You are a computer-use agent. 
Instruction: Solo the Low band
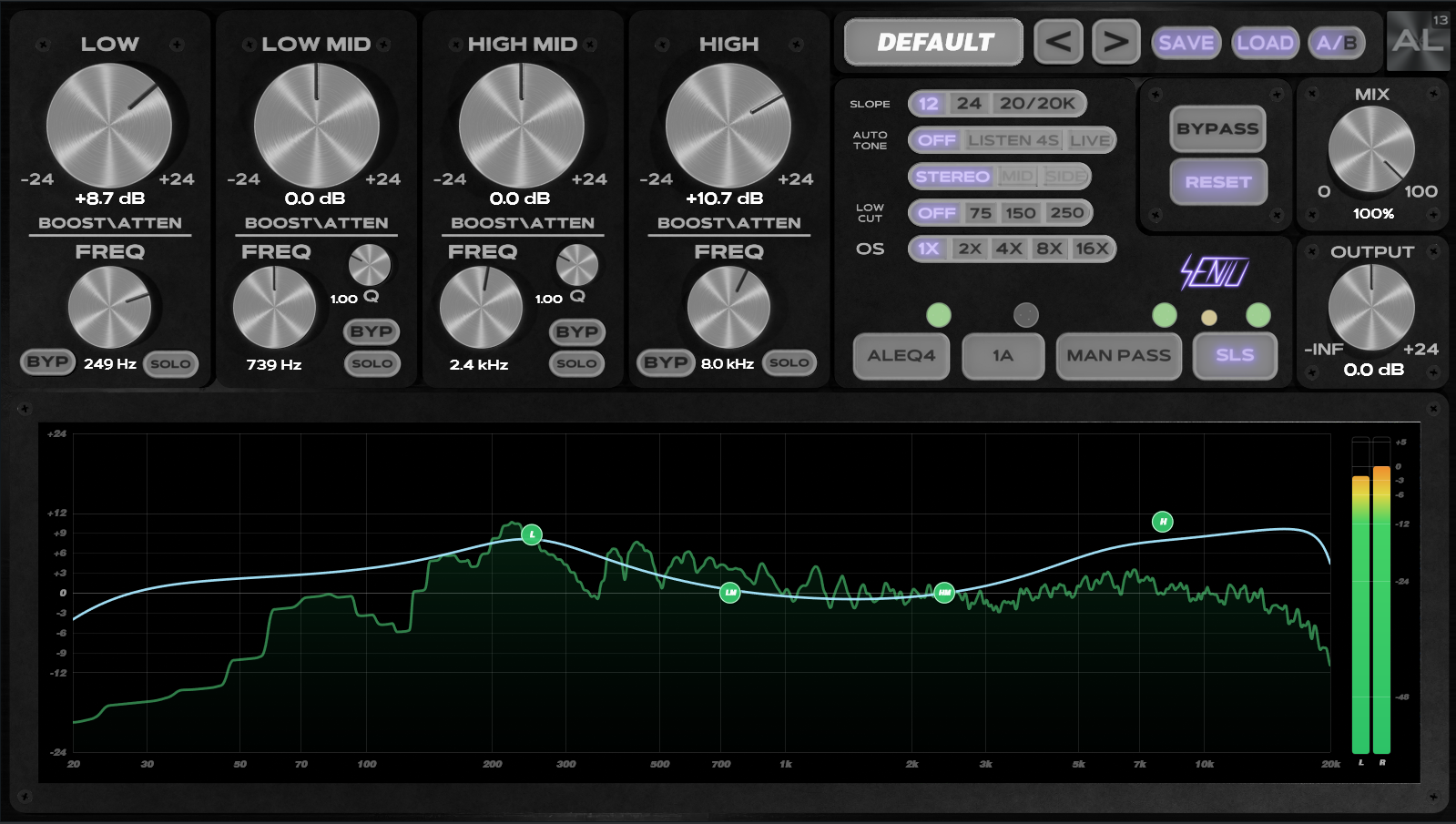[170, 363]
